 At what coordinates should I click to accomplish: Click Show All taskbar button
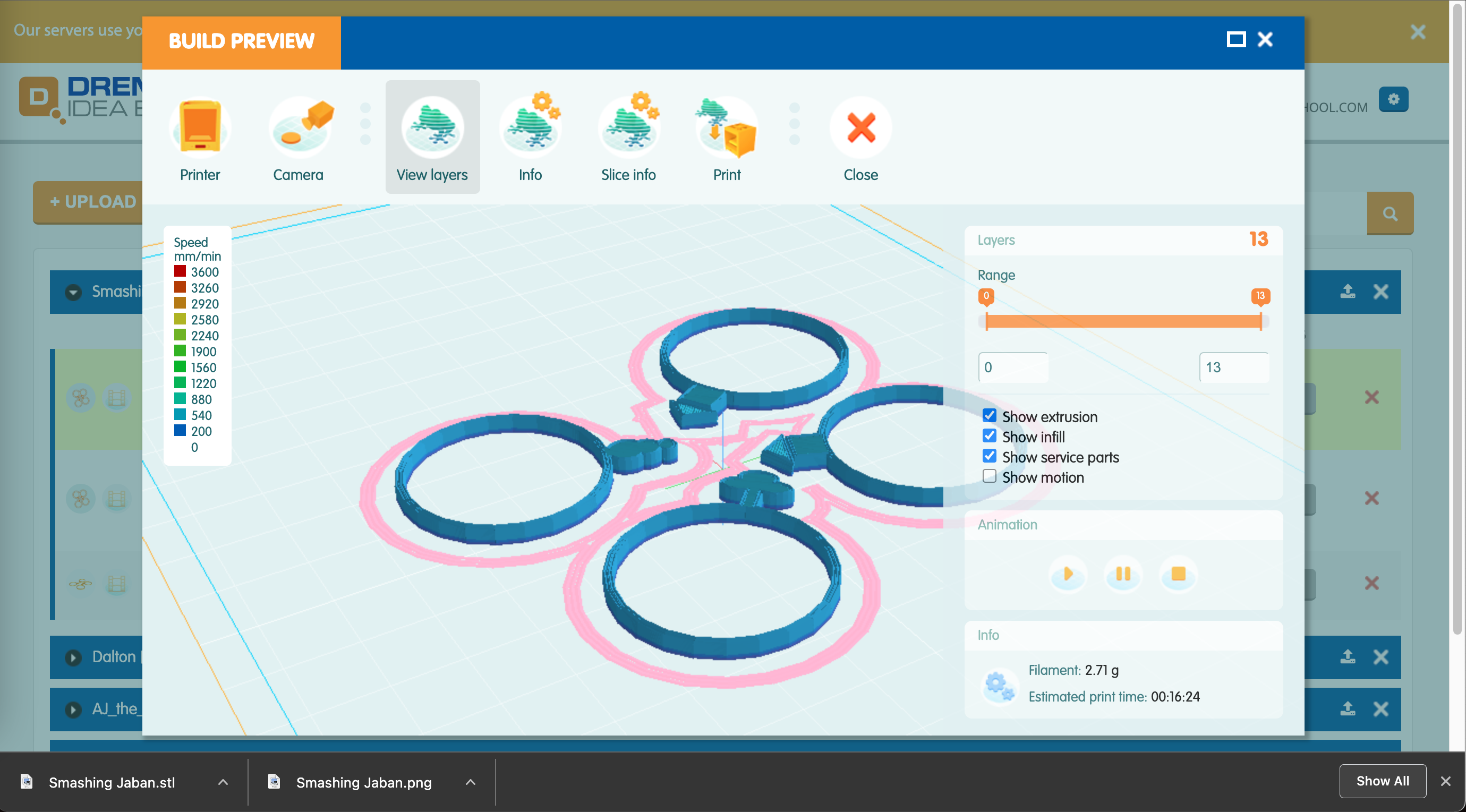pyautogui.click(x=1382, y=782)
